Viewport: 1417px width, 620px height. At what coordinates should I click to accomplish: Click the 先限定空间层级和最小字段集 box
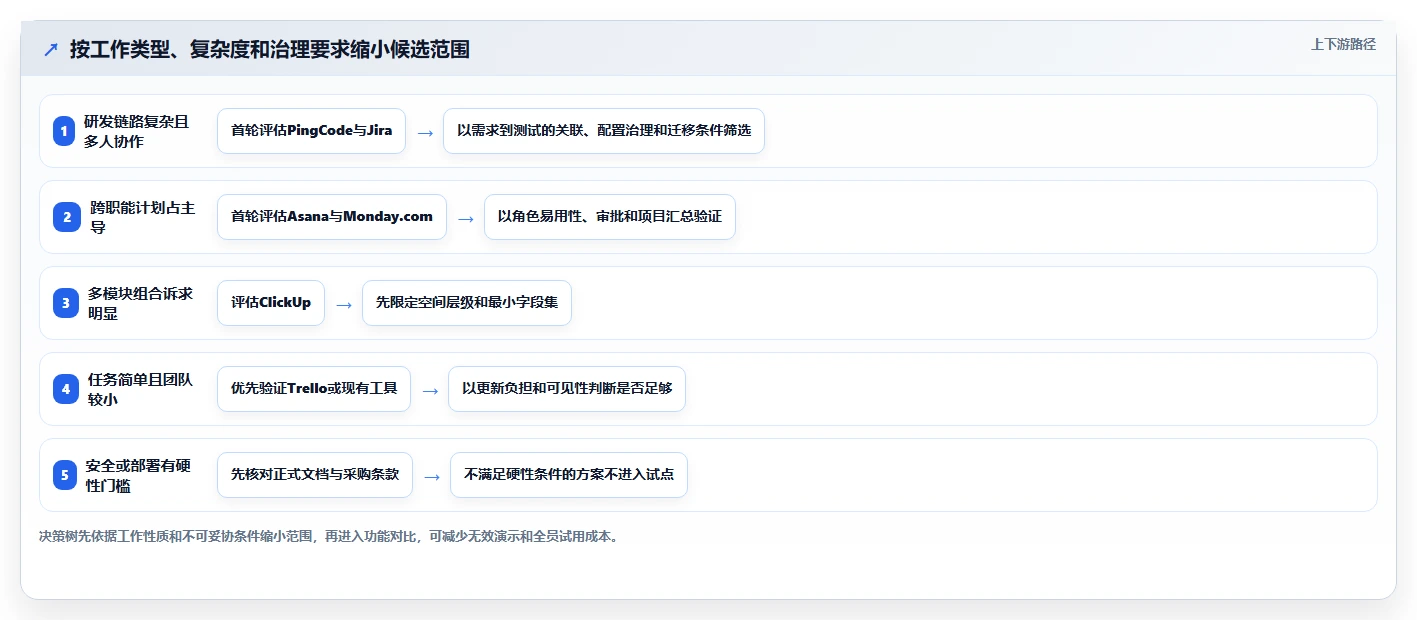click(x=467, y=303)
